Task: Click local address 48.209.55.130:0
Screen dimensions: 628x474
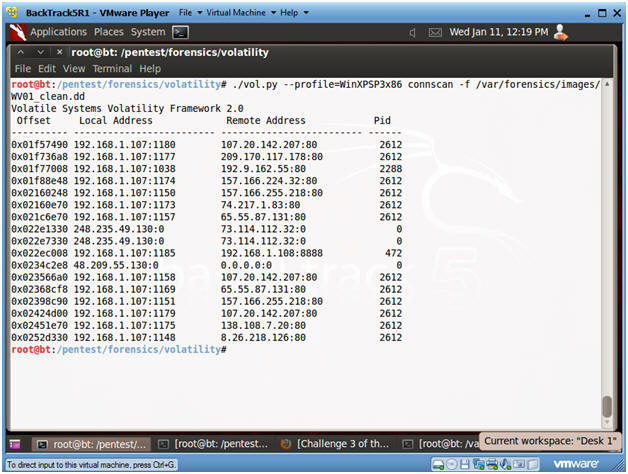Action: tap(116, 265)
